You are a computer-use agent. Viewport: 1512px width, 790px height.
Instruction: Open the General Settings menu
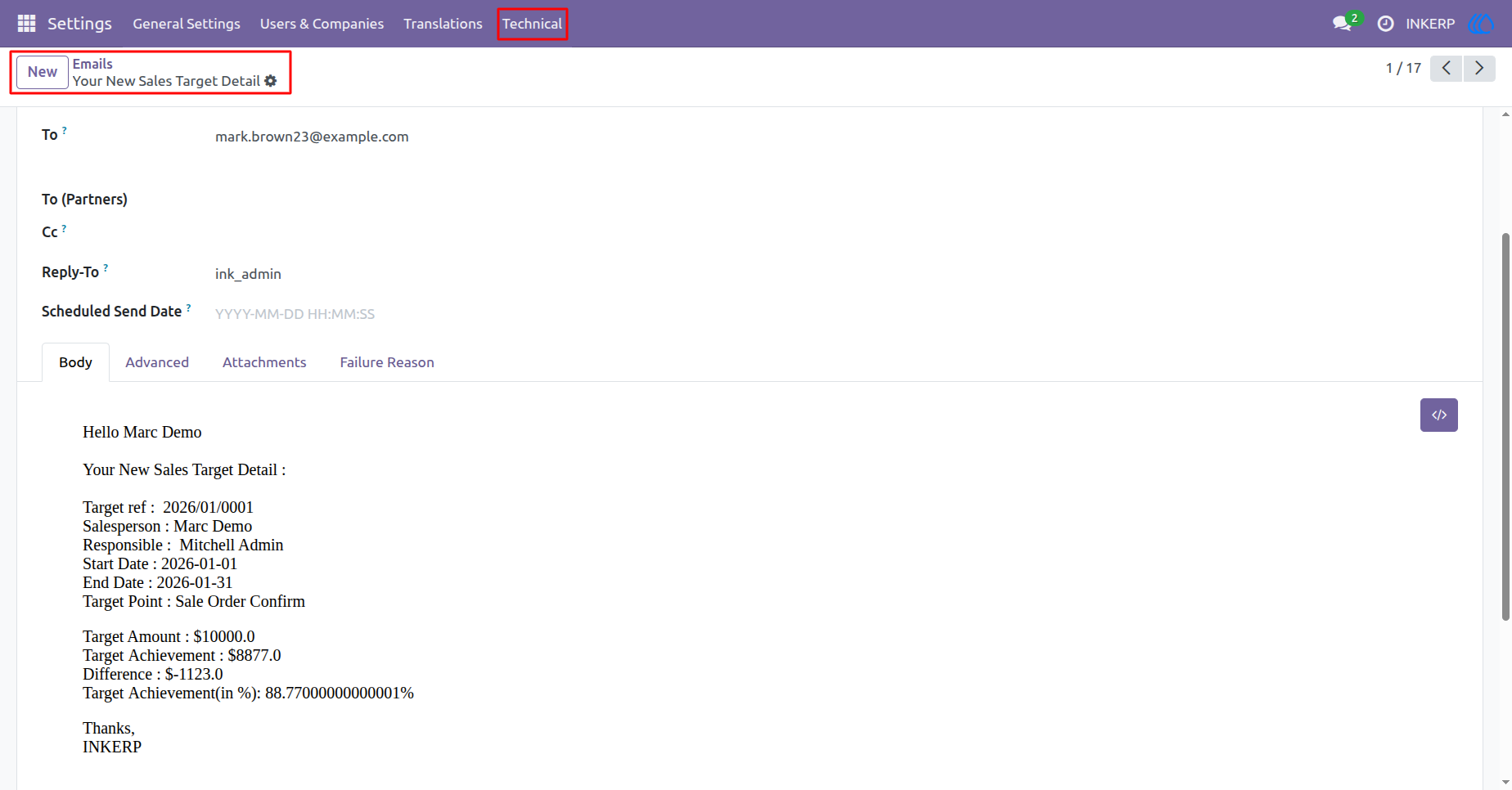187,24
